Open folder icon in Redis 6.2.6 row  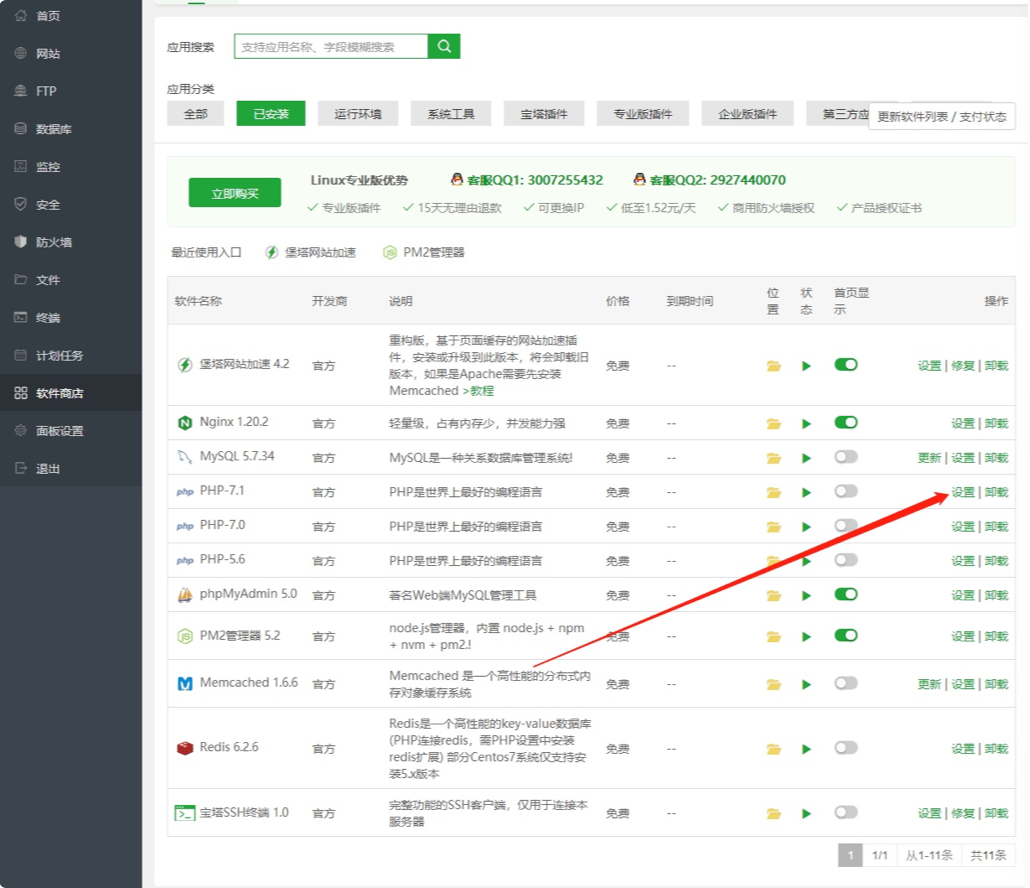(x=774, y=749)
